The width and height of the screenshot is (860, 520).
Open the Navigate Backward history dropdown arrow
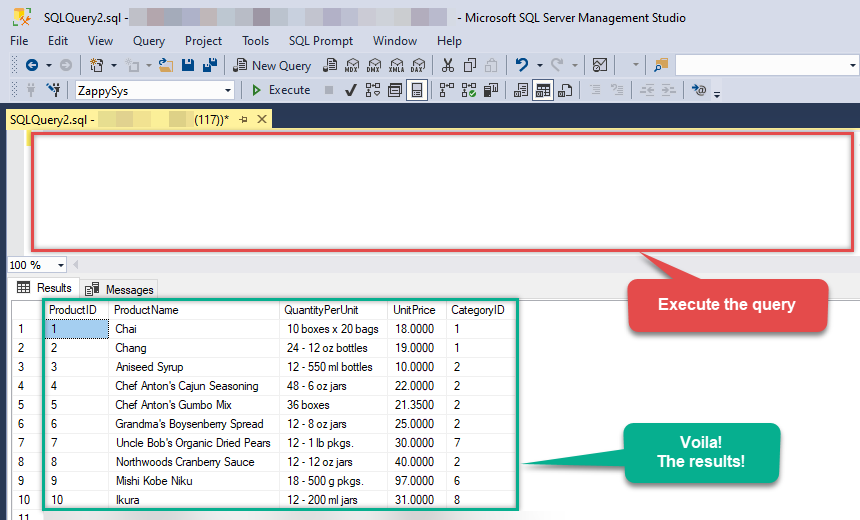pos(49,66)
